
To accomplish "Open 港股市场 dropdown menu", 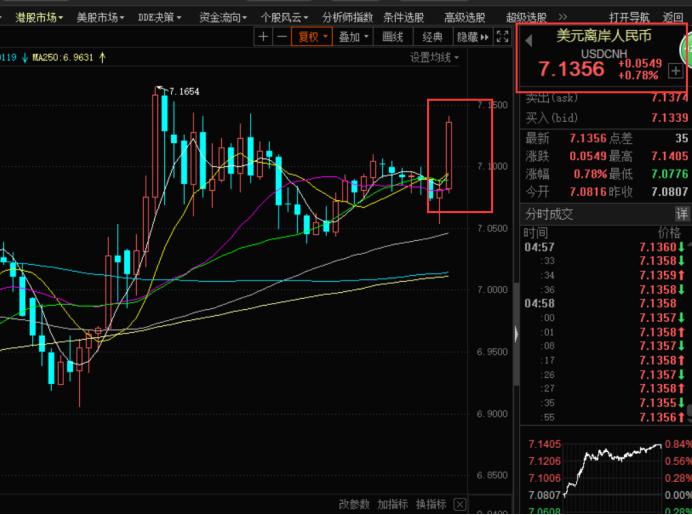I will pos(38,17).
